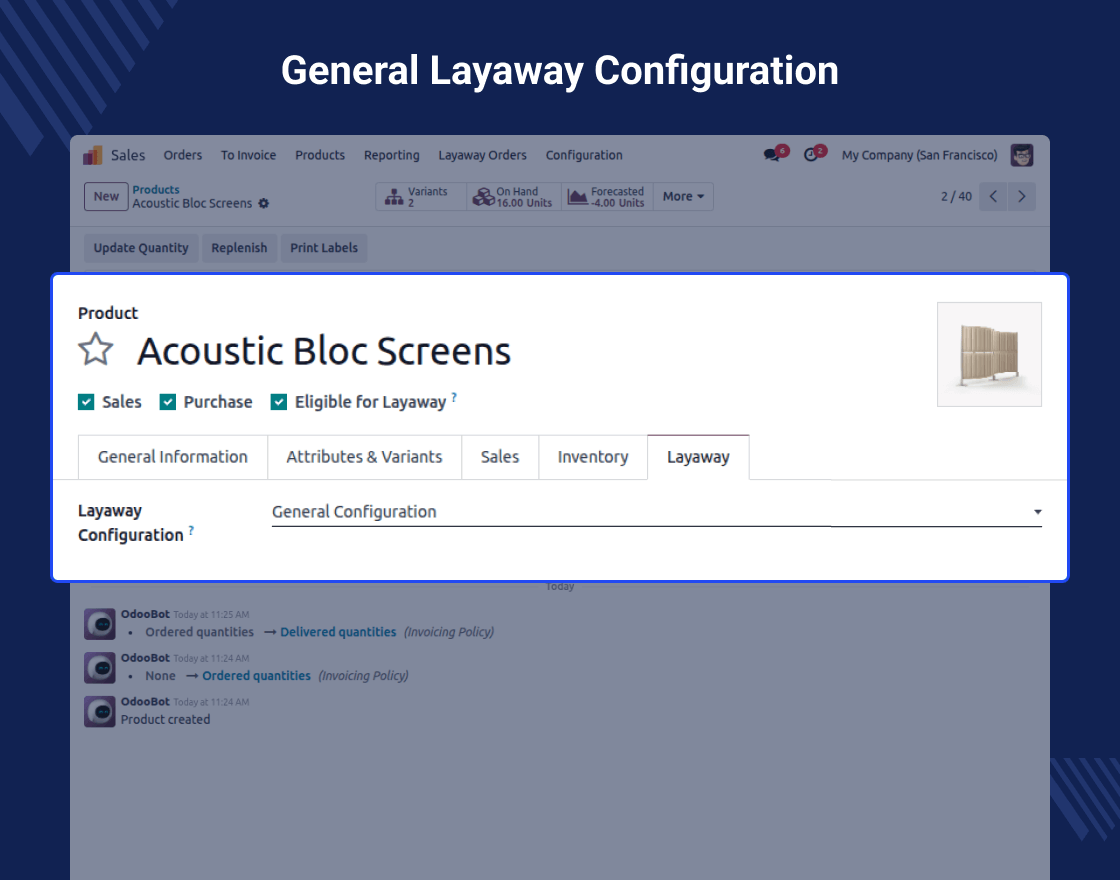Open the To Invoice menu
Viewport: 1120px width, 880px height.
248,155
